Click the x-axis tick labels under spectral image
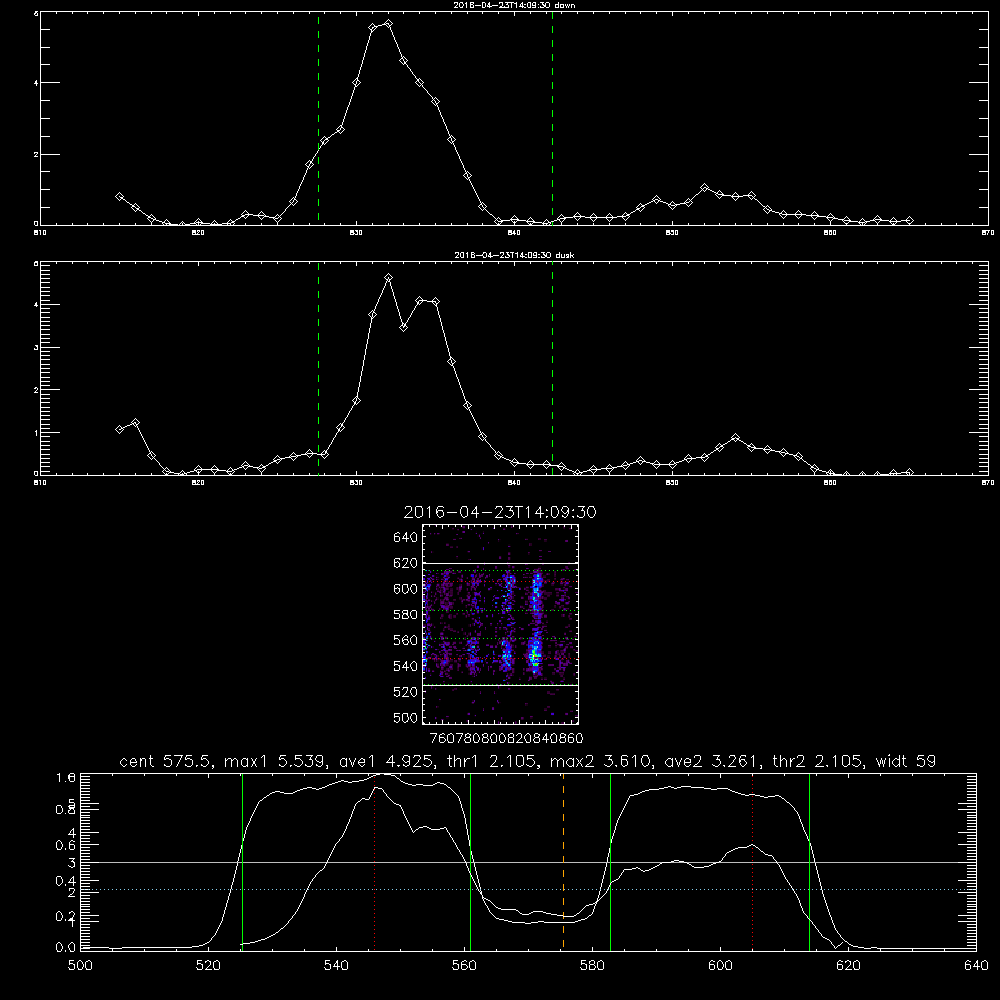The height and width of the screenshot is (1000, 1000). (x=506, y=739)
